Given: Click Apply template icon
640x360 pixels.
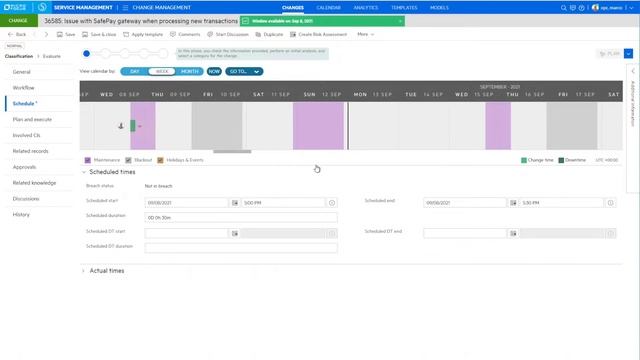Looking at the screenshot, I should (x=126, y=35).
